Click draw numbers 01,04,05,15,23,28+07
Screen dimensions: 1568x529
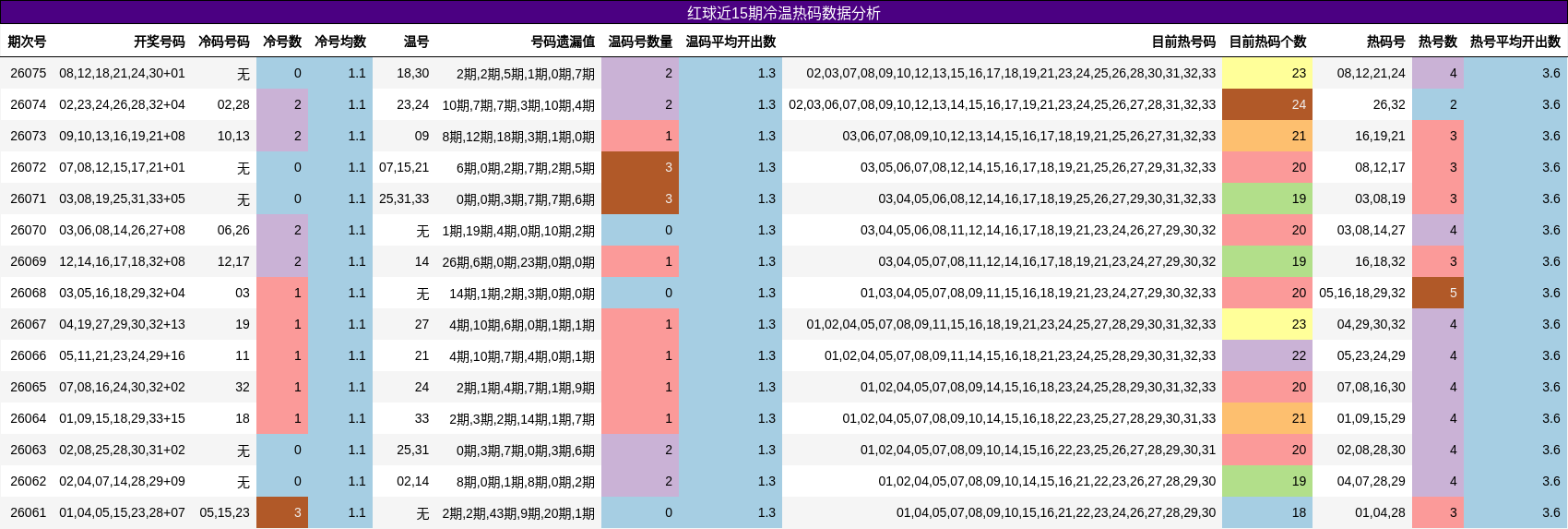(x=122, y=512)
